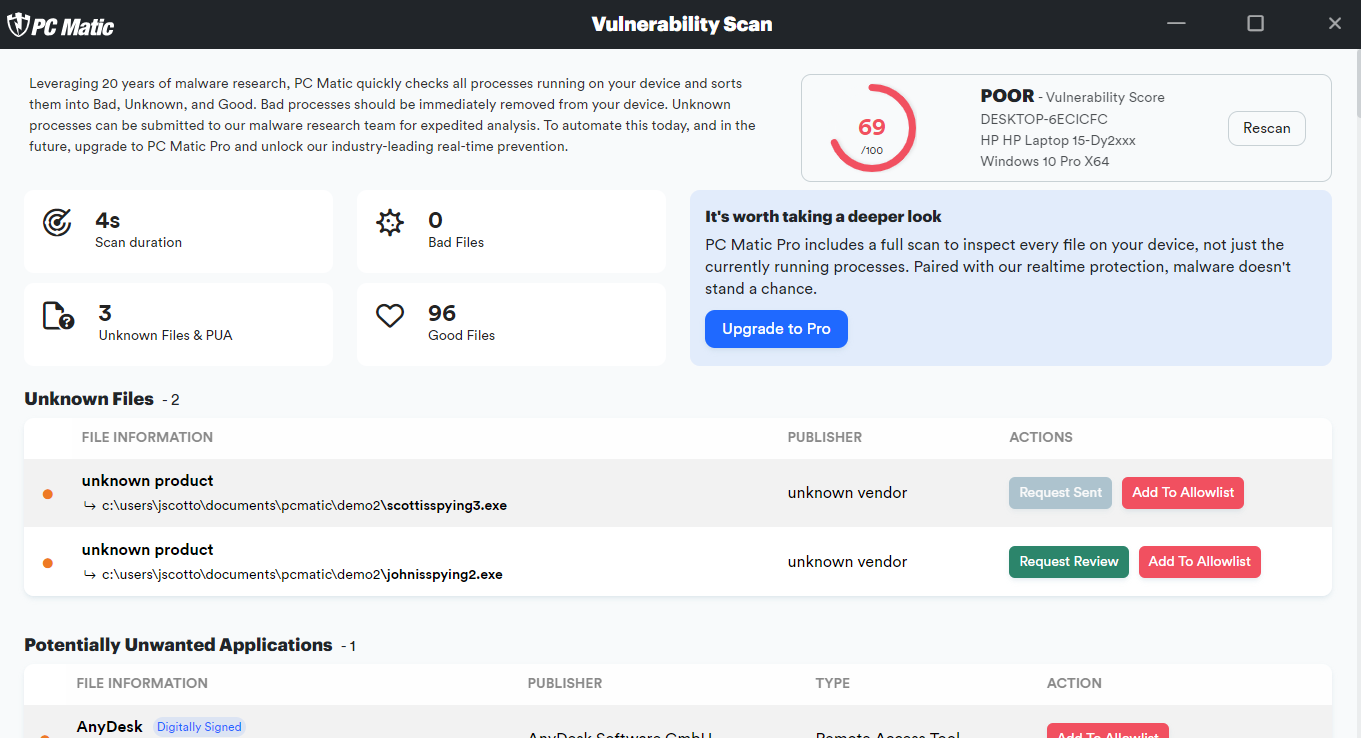This screenshot has height=738, width=1361.
Task: Click the arrow icon beside johnisspying2.exe path
Action: 90,575
